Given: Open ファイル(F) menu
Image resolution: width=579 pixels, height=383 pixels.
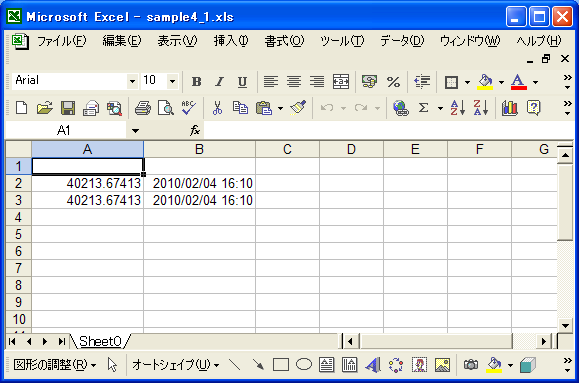Looking at the screenshot, I should (62, 41).
